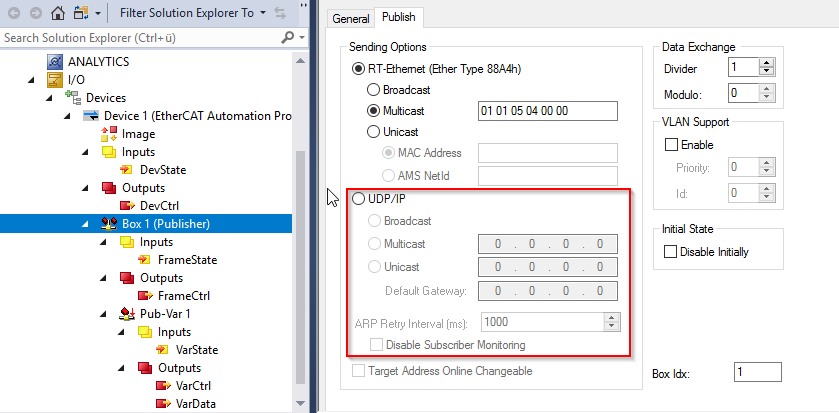Select RT-Ethernet Multicast option

click(x=373, y=111)
